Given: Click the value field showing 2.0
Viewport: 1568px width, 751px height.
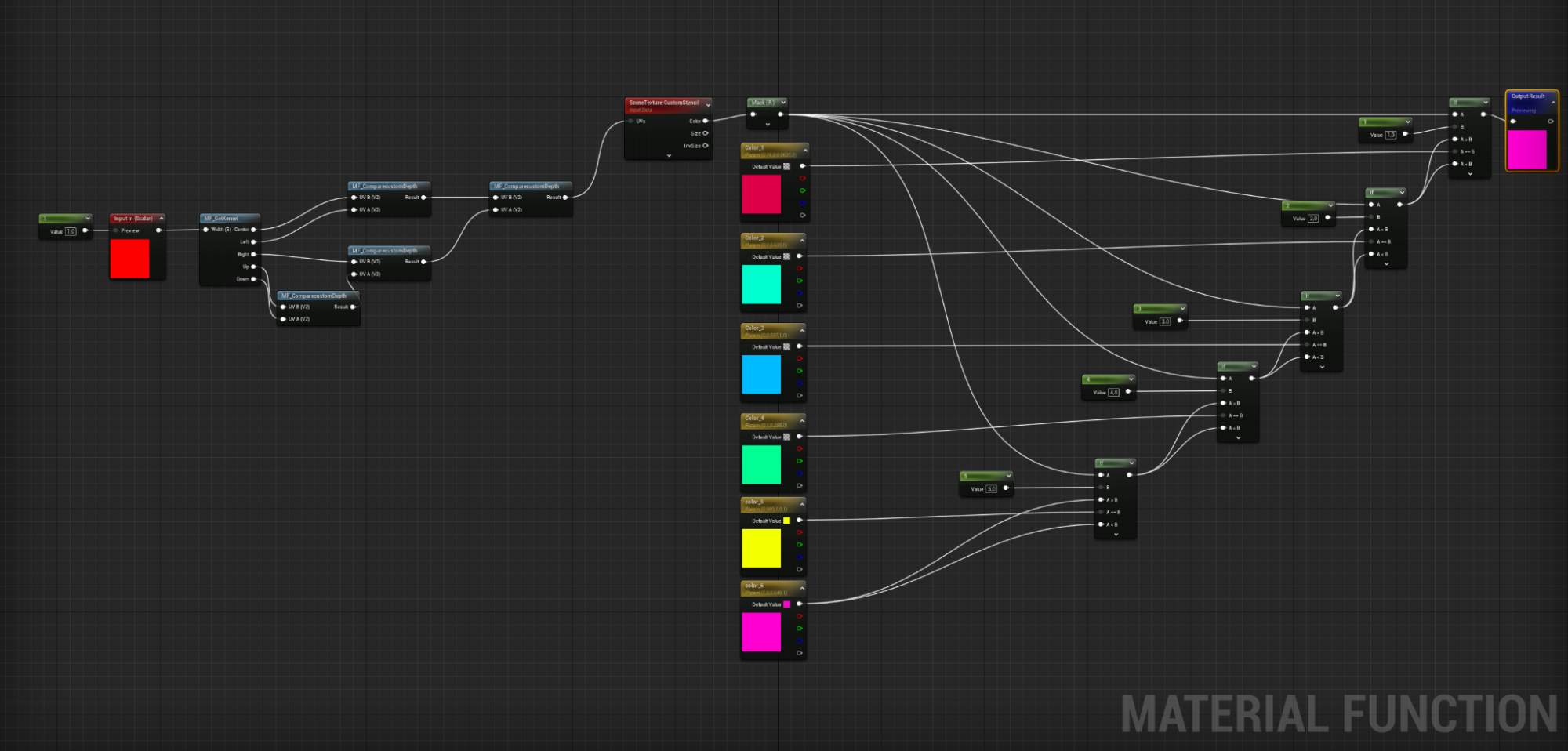Looking at the screenshot, I should click(1313, 219).
